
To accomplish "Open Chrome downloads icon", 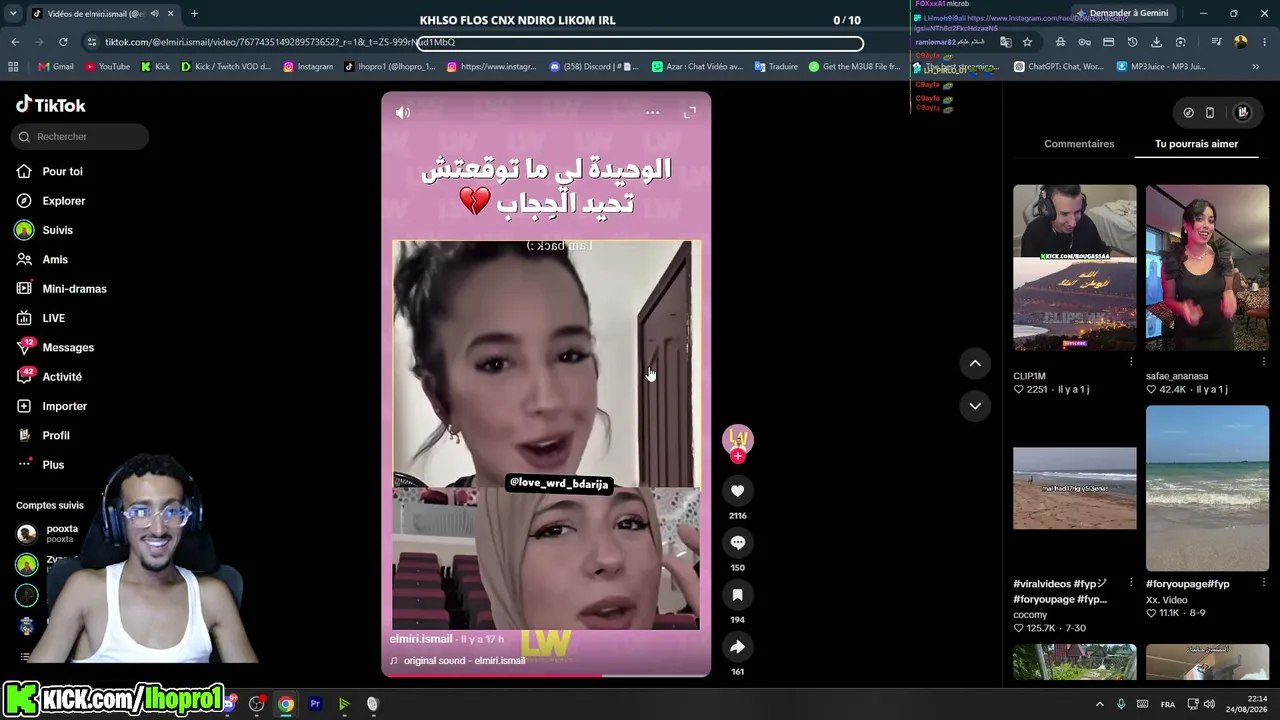I will pyautogui.click(x=1157, y=42).
